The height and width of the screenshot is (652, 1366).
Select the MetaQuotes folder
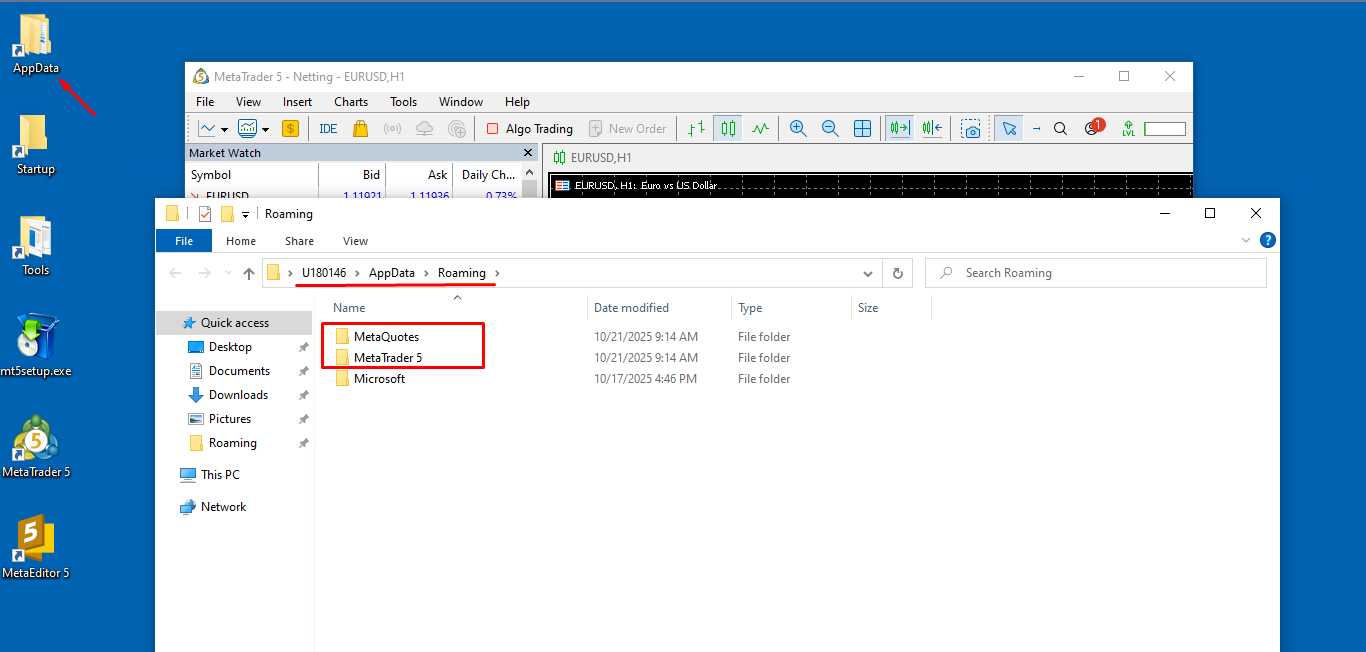click(386, 337)
